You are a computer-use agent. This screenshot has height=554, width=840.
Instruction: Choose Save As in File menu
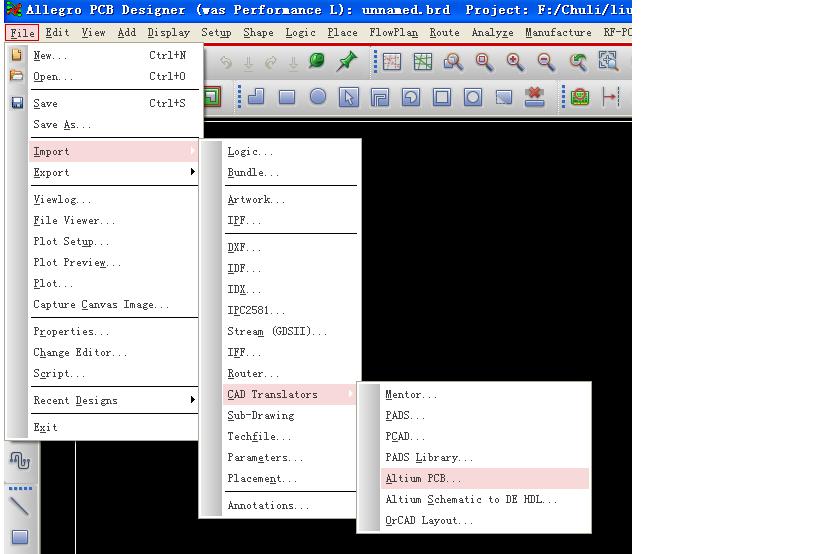point(115,124)
